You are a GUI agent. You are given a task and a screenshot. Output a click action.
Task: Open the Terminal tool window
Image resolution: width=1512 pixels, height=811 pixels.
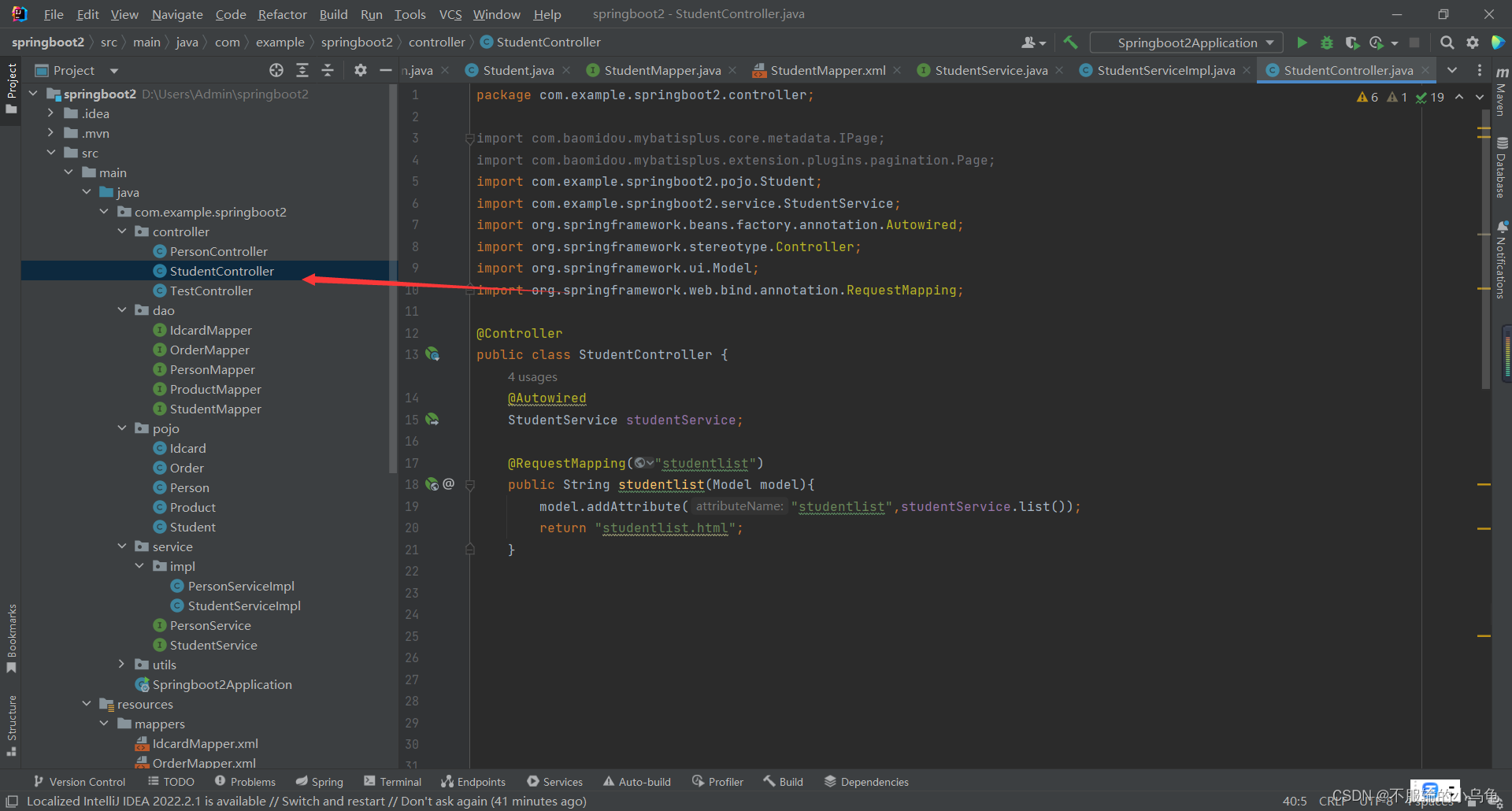(x=393, y=782)
